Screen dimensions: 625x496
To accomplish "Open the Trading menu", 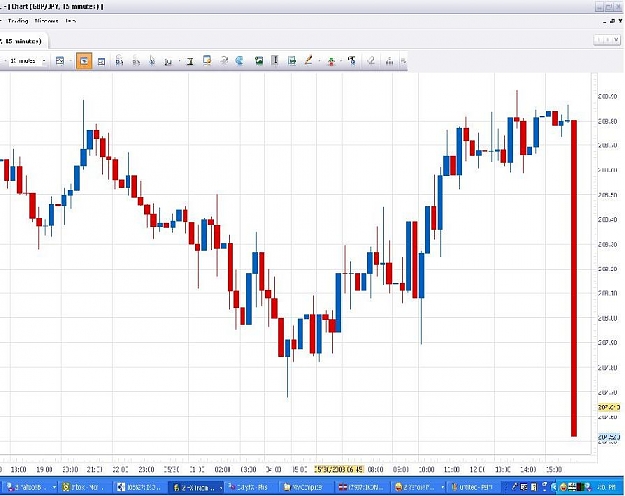I will coord(18,21).
